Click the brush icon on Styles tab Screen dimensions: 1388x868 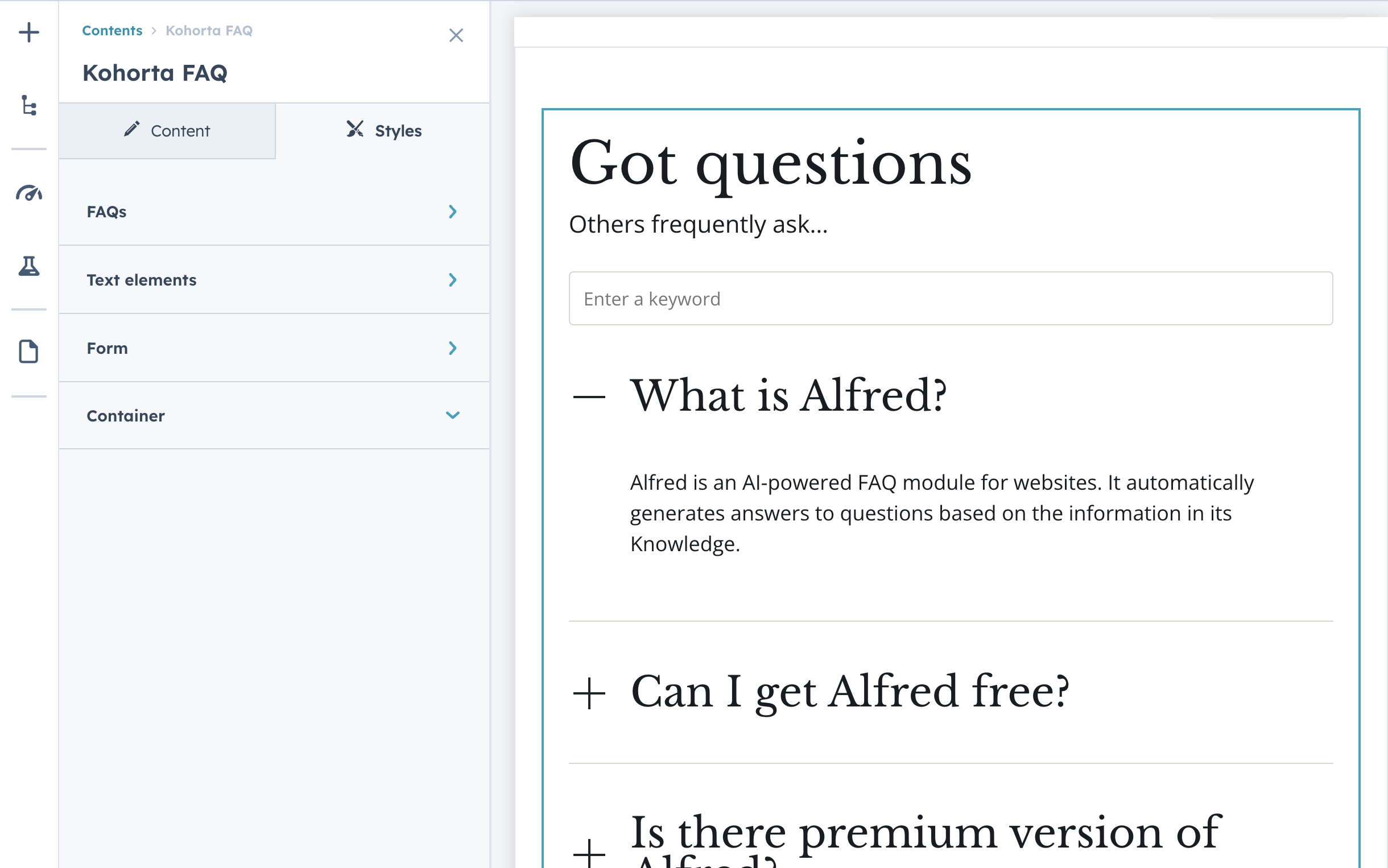point(355,129)
